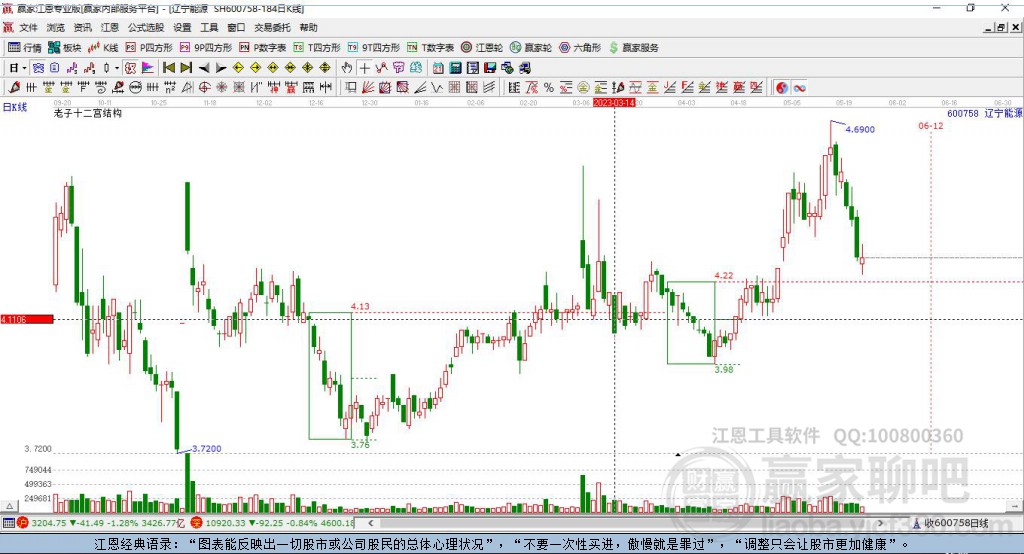Open the T四方形 tool
Viewport: 1024px width, 554px height.
click(317, 48)
